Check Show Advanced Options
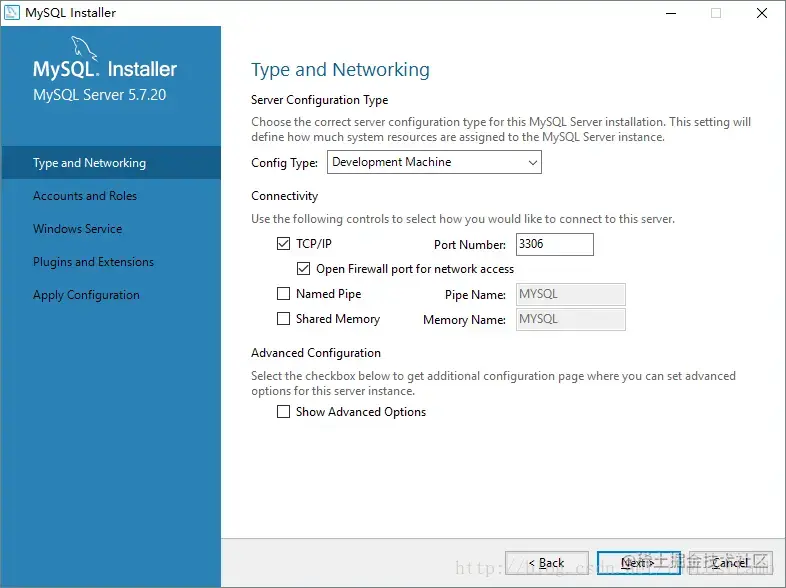 coord(283,412)
